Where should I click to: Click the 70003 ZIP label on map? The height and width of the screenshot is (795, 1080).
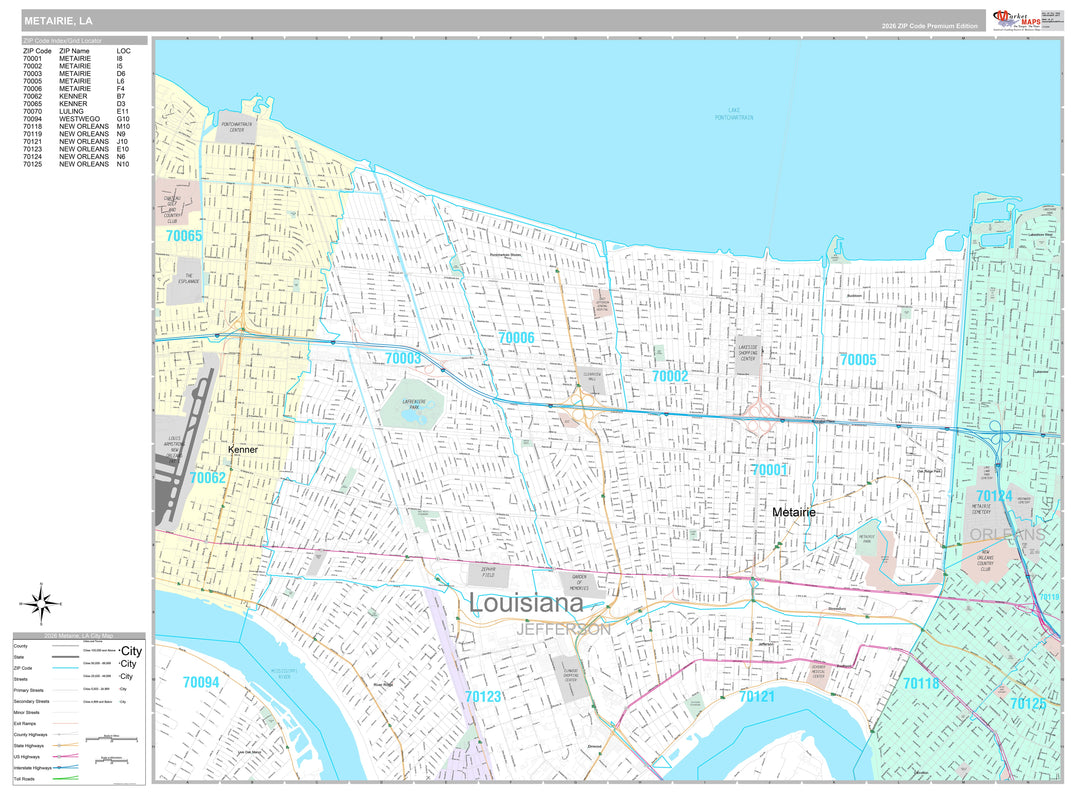[403, 358]
